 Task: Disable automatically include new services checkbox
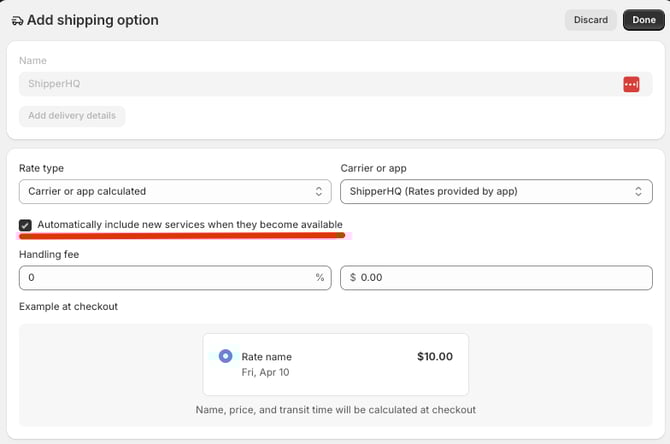[x=25, y=225]
